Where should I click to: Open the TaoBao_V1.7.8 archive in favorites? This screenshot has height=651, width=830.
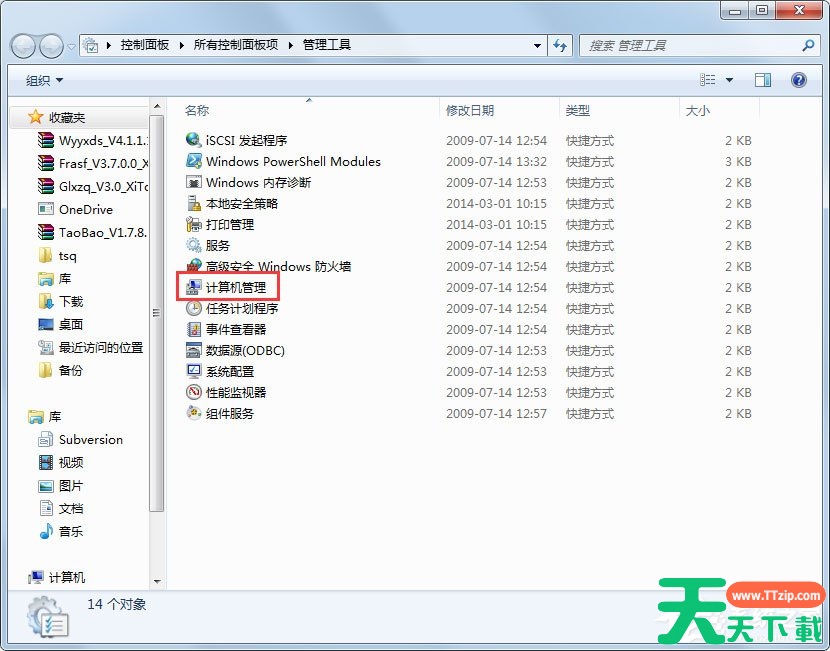93,232
